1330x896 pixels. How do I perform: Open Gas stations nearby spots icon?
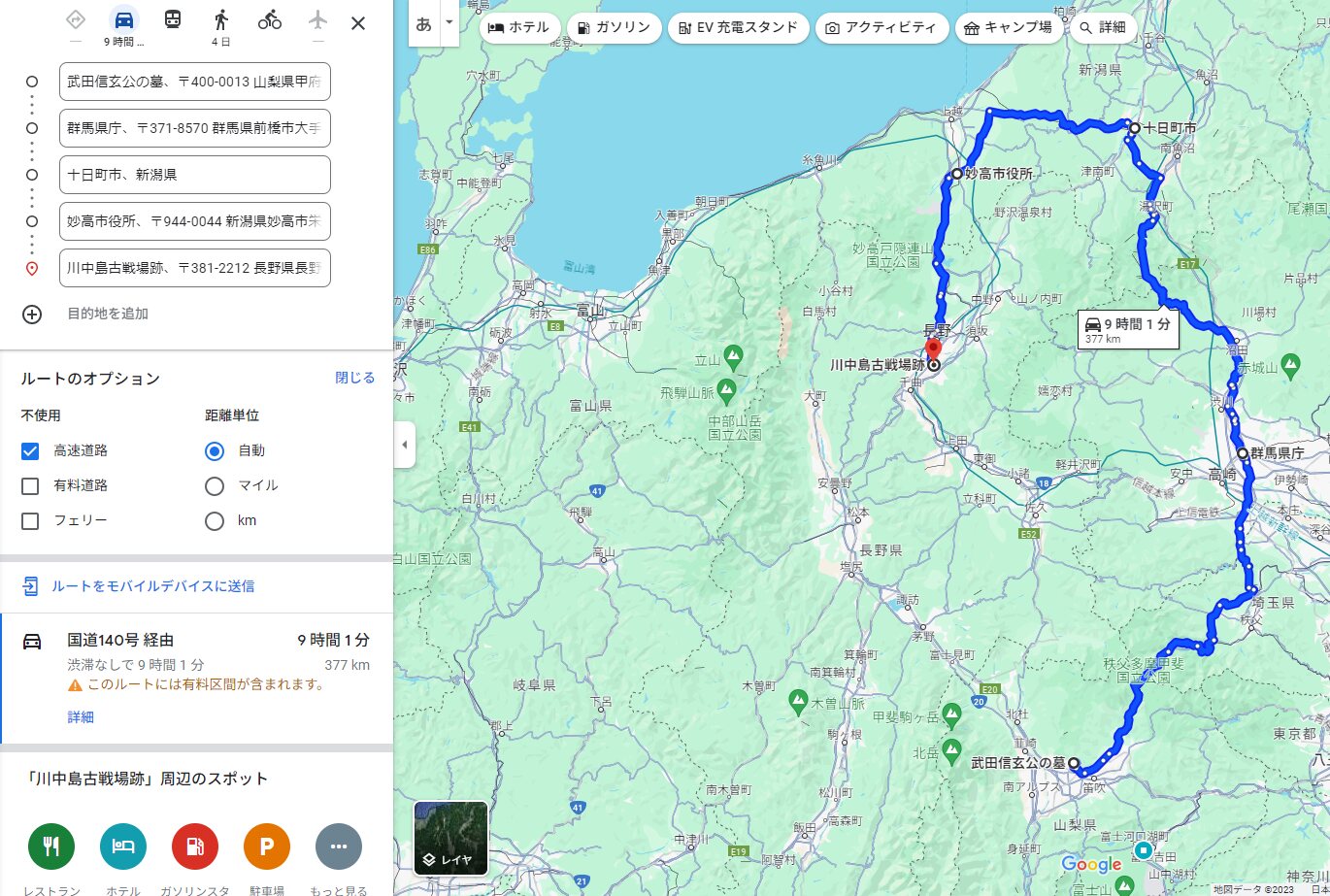pyautogui.click(x=195, y=846)
